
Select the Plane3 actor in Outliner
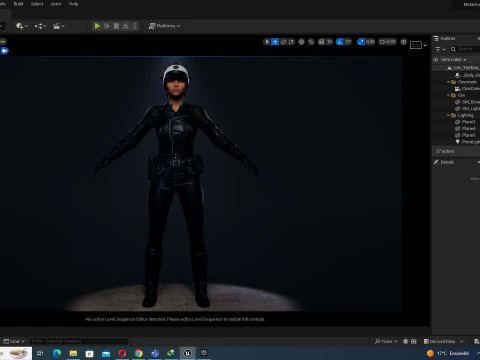[x=456, y=122]
